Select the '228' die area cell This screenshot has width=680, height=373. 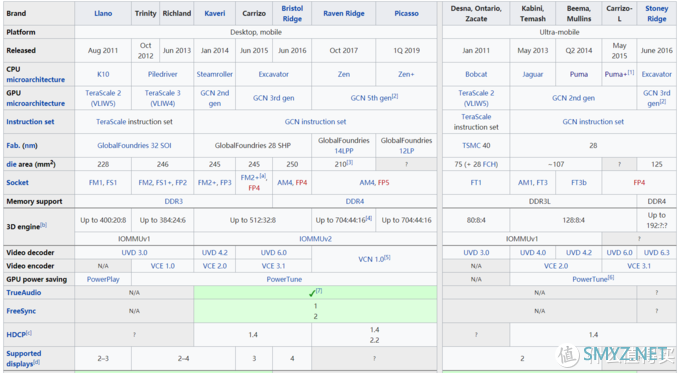coord(103,164)
